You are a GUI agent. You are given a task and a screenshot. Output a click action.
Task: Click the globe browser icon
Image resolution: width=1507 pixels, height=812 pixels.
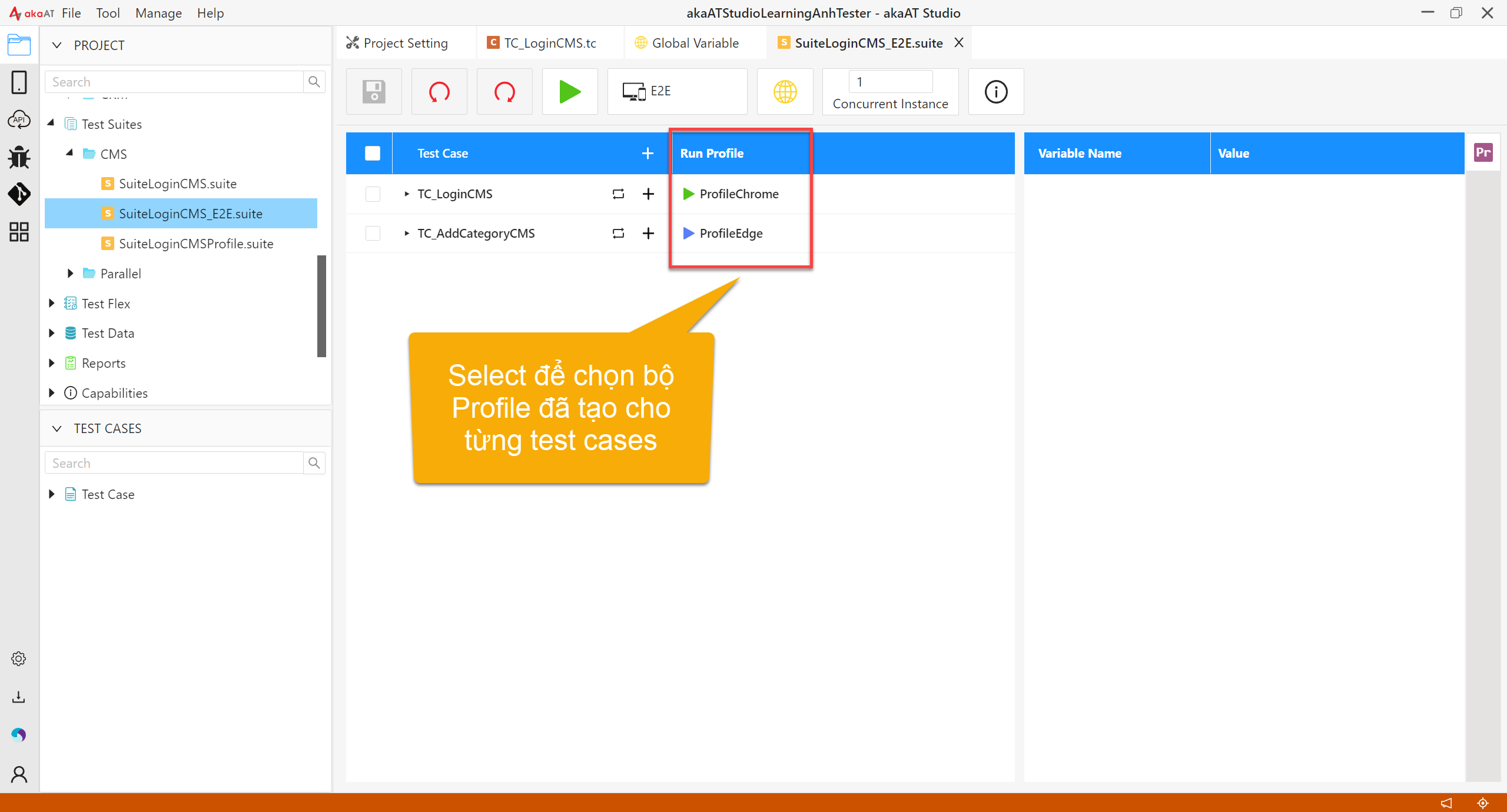click(x=785, y=92)
